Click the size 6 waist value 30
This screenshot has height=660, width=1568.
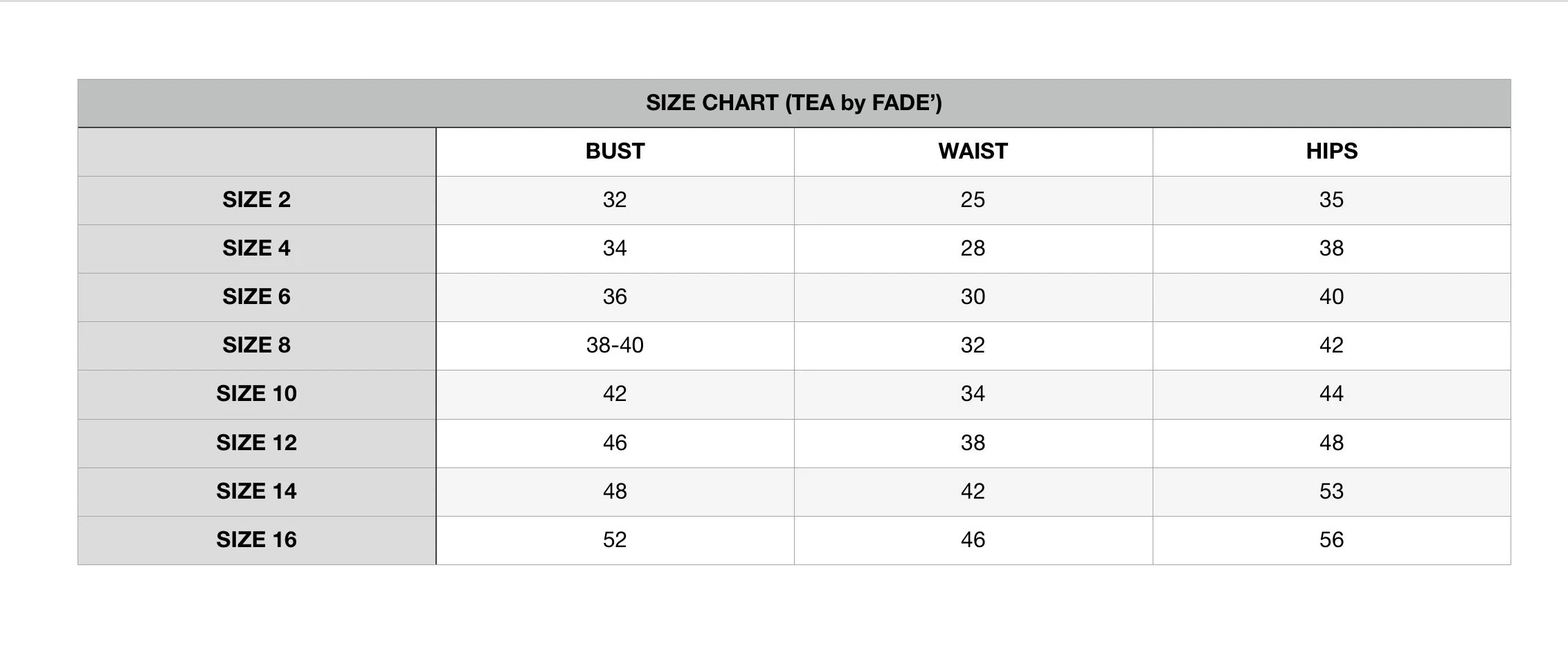973,297
